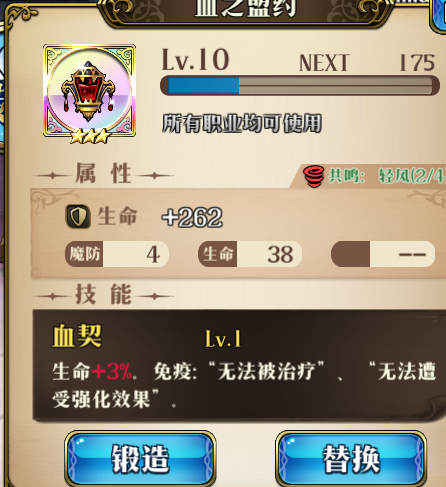
Task: Tap the 替换 replace button
Action: [x=351, y=459]
